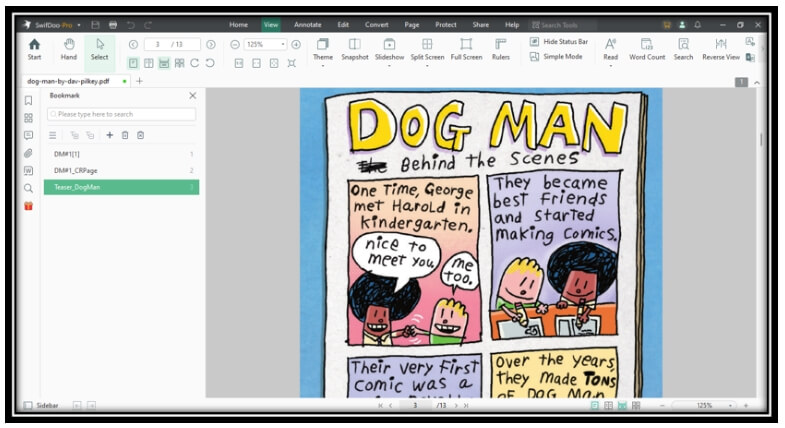Open the attachments paperclip panel

coord(29,153)
